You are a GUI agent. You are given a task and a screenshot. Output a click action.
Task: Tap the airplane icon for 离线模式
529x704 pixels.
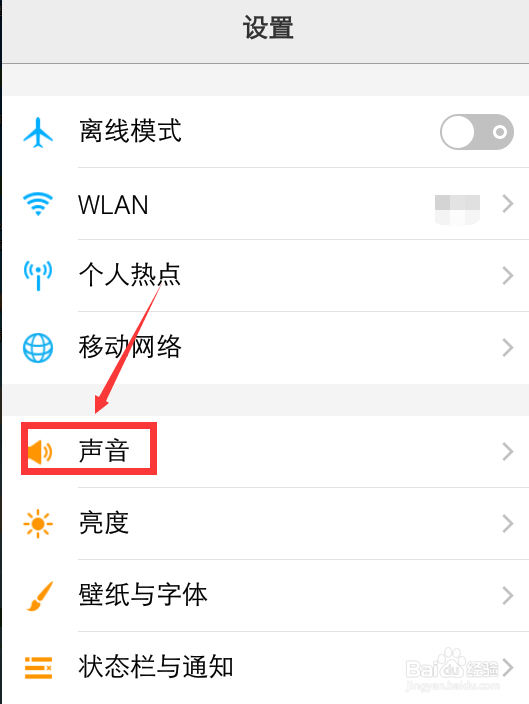[x=38, y=132]
